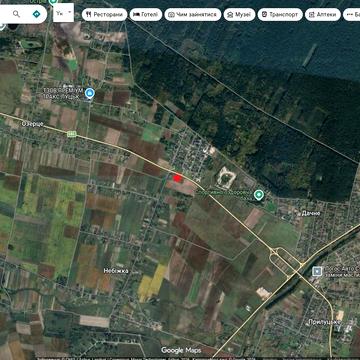
Task: Click the pharmacy icon on Аптеки chip
Action: pyautogui.click(x=312, y=15)
